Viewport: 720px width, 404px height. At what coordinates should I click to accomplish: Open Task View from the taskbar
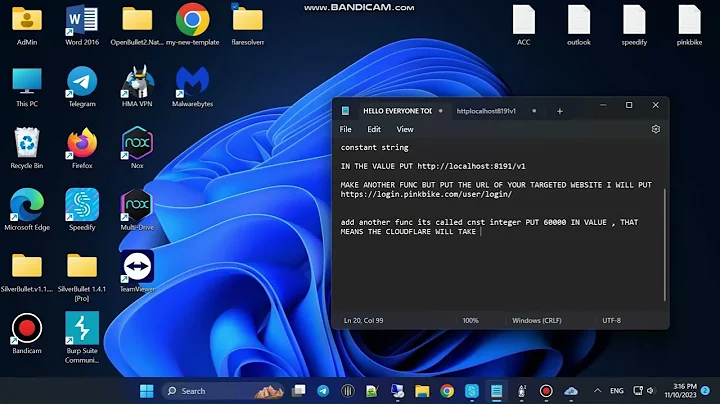pos(298,391)
